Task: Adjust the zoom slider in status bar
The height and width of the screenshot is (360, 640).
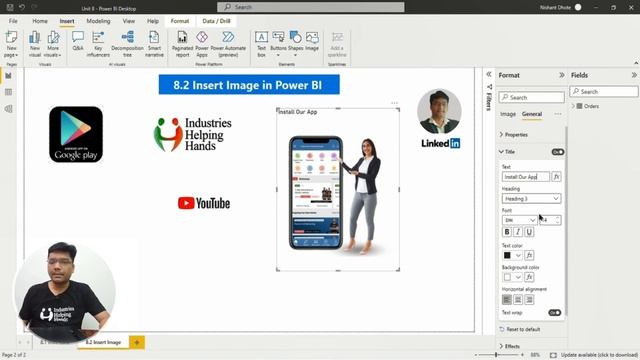Action: tap(497, 355)
